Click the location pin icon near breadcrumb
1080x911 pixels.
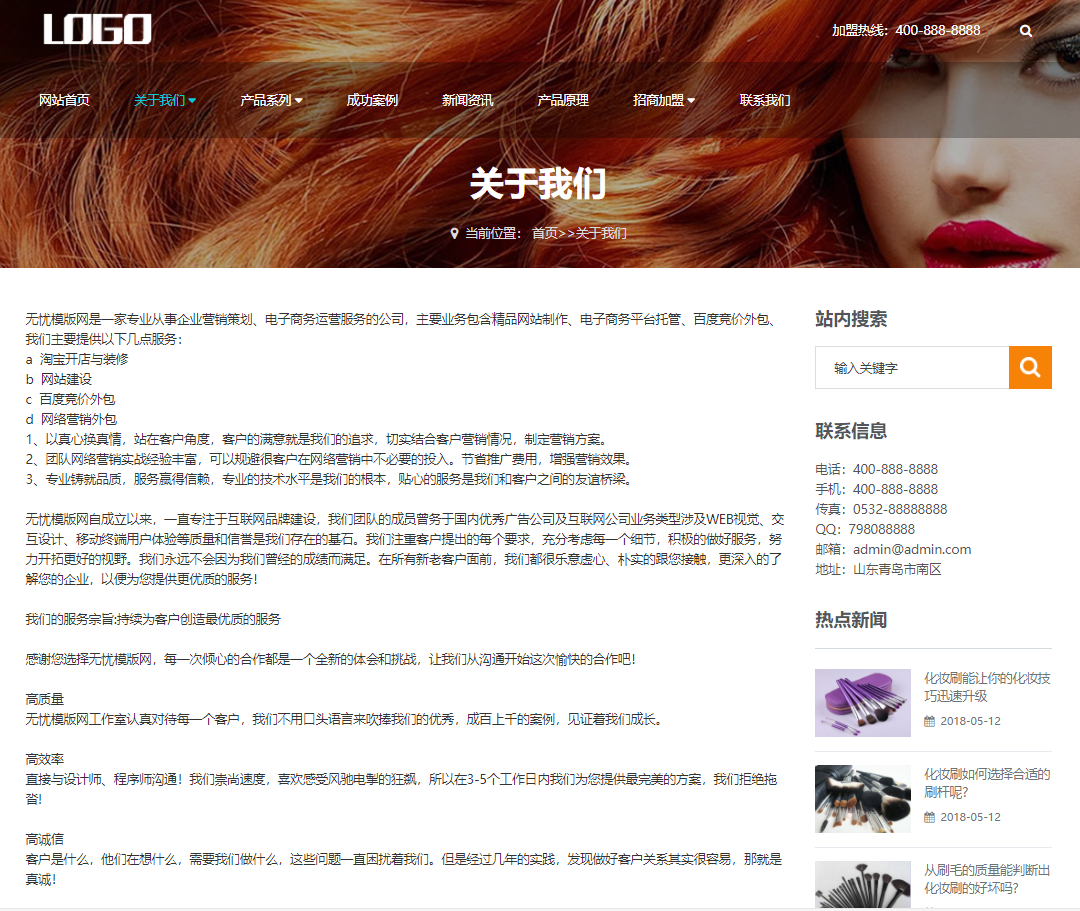point(454,233)
